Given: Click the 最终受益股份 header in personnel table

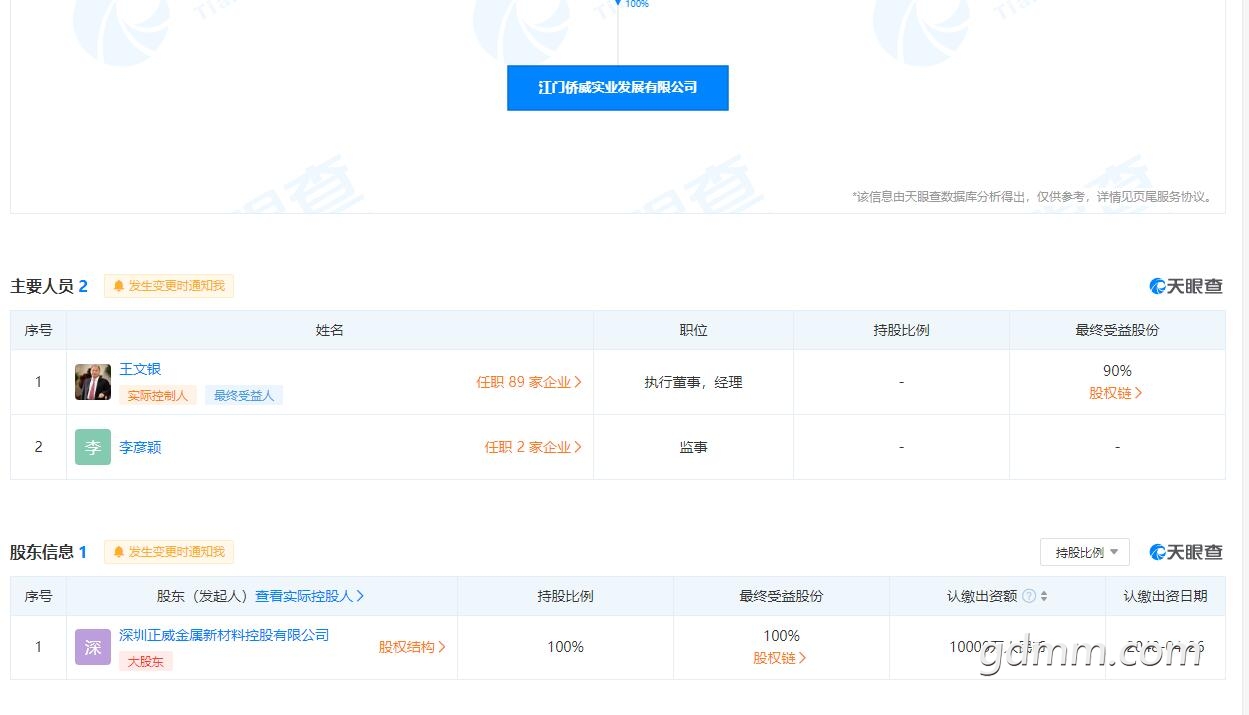Looking at the screenshot, I should point(1117,330).
